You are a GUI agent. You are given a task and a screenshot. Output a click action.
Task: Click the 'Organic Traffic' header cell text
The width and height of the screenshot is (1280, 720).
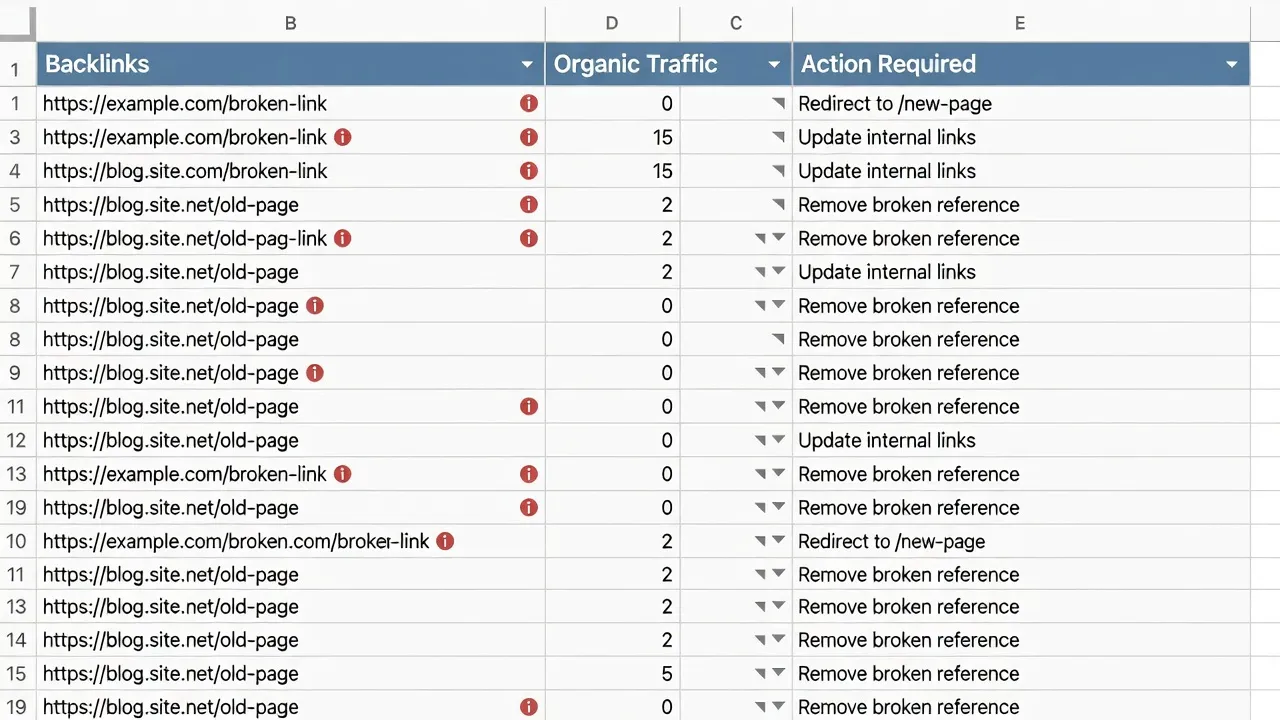pos(636,65)
